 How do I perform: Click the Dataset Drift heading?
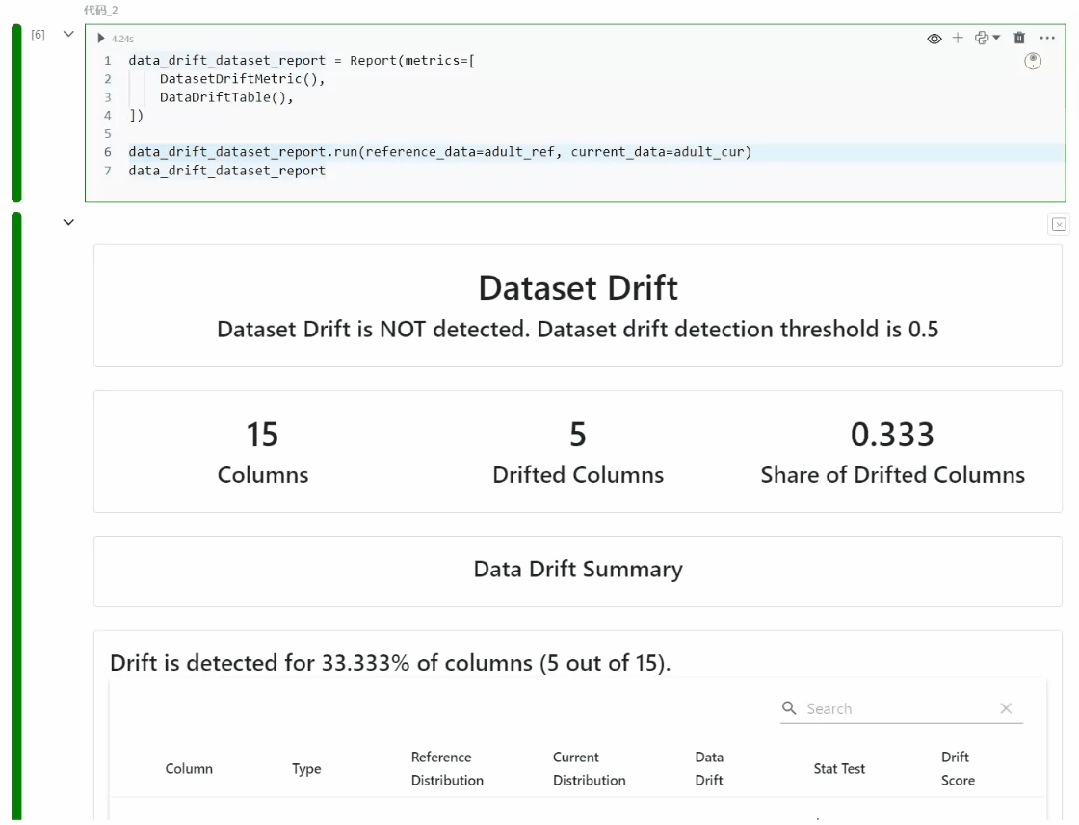[x=578, y=288]
